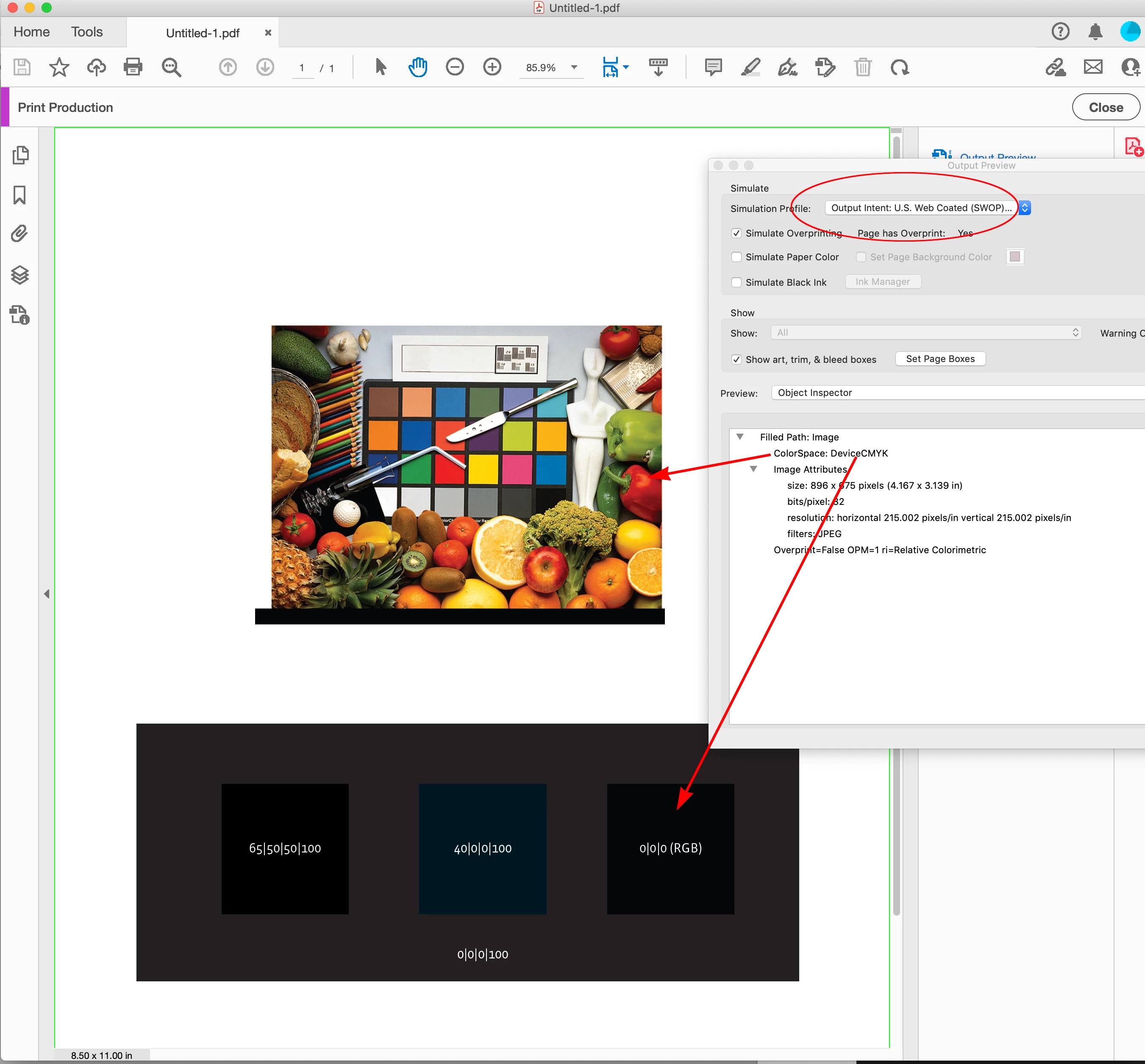This screenshot has width=1145, height=1064.
Task: Switch to the Home tab
Action: click(x=32, y=32)
